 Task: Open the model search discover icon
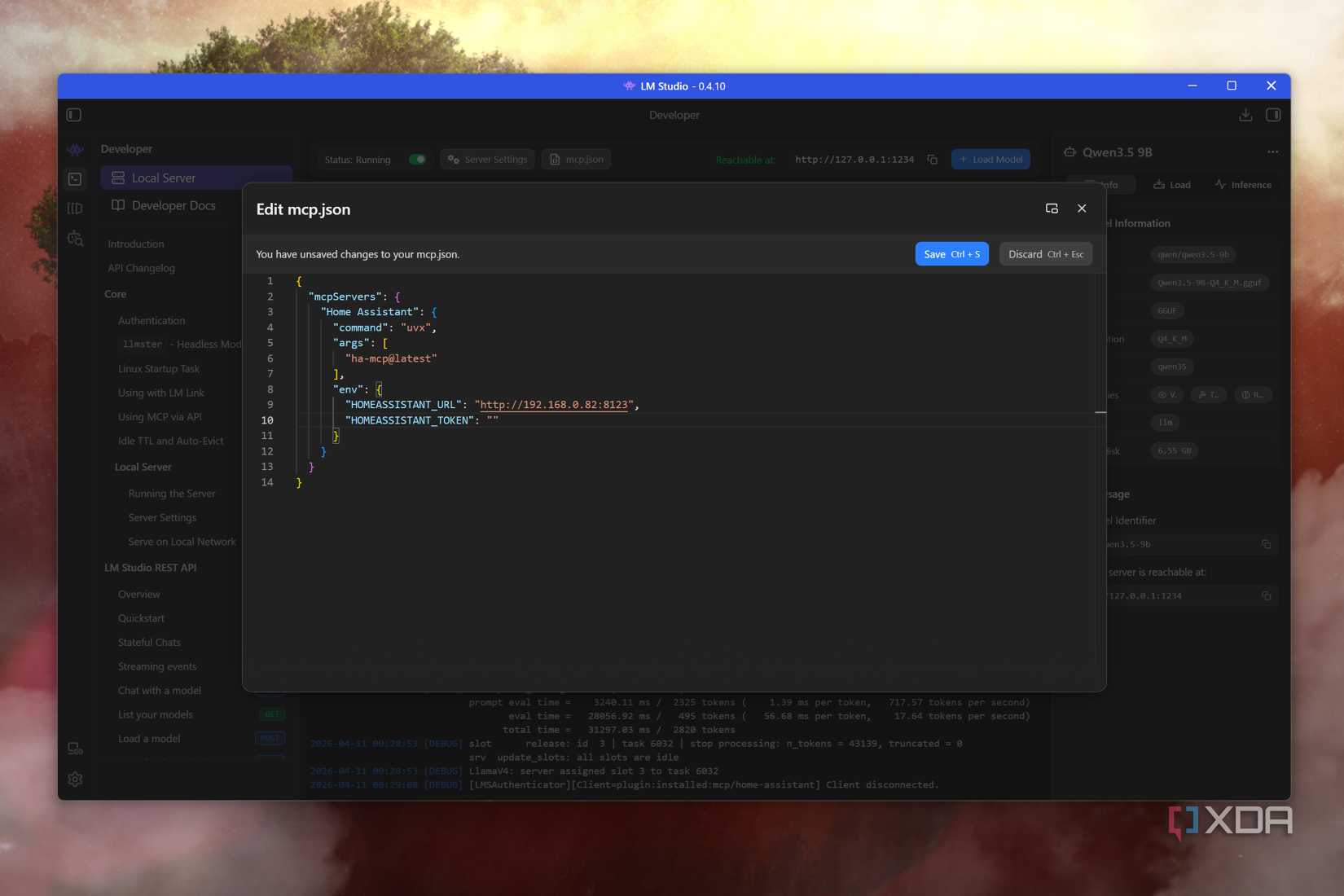(x=75, y=239)
